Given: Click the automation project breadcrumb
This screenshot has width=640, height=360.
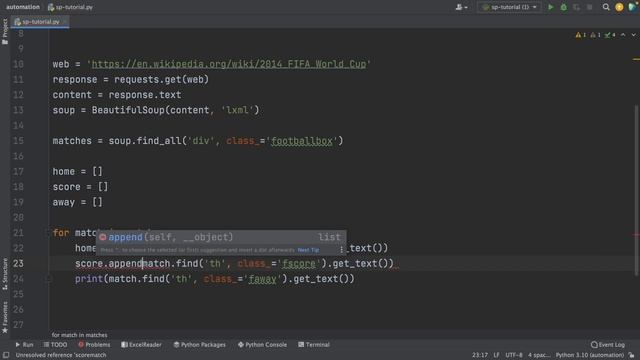Looking at the screenshot, I should [x=23, y=7].
